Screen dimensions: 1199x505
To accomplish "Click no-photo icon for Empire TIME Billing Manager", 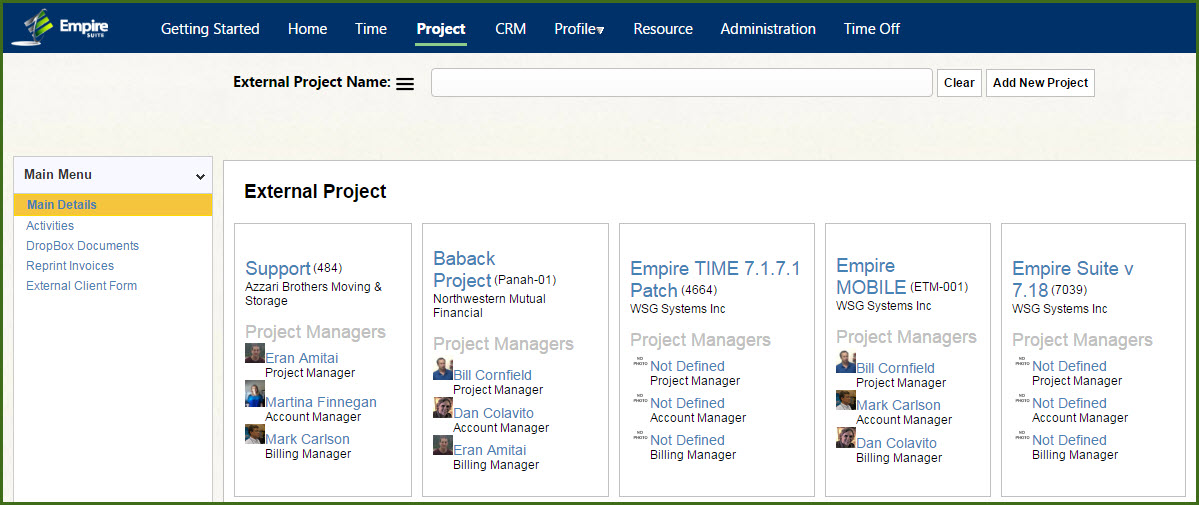I will (640, 435).
